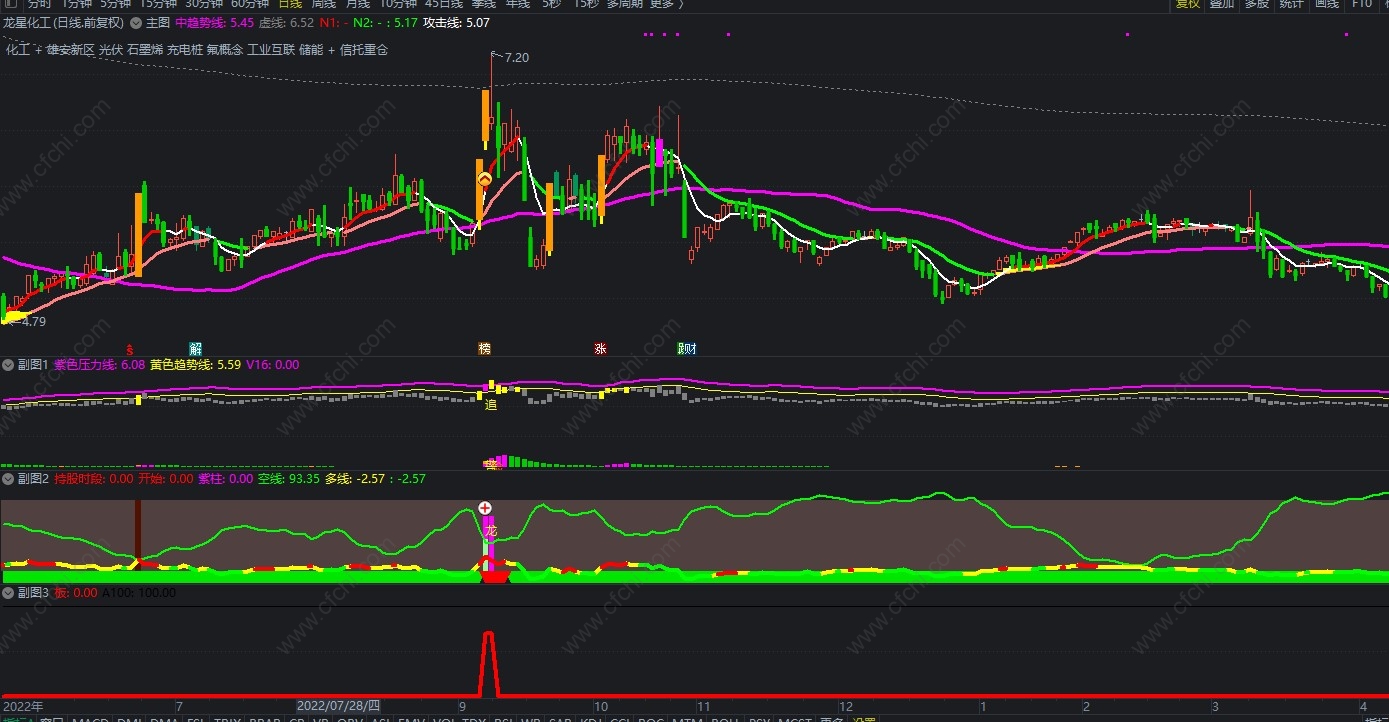Click the red plus circle in 副图2
The image size is (1389, 722).
(485, 508)
